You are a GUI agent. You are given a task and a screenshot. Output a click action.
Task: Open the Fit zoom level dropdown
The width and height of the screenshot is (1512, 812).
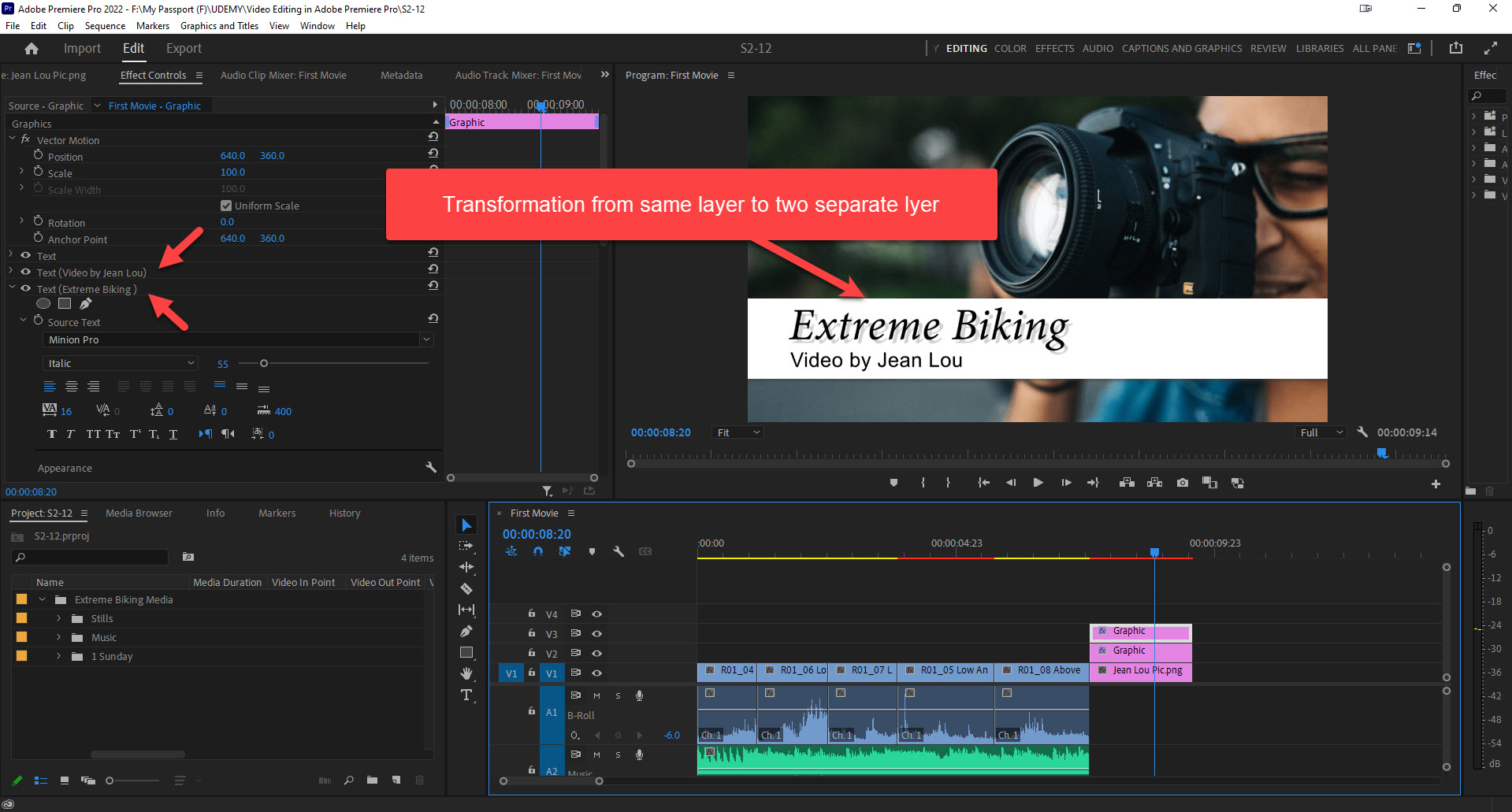point(737,432)
